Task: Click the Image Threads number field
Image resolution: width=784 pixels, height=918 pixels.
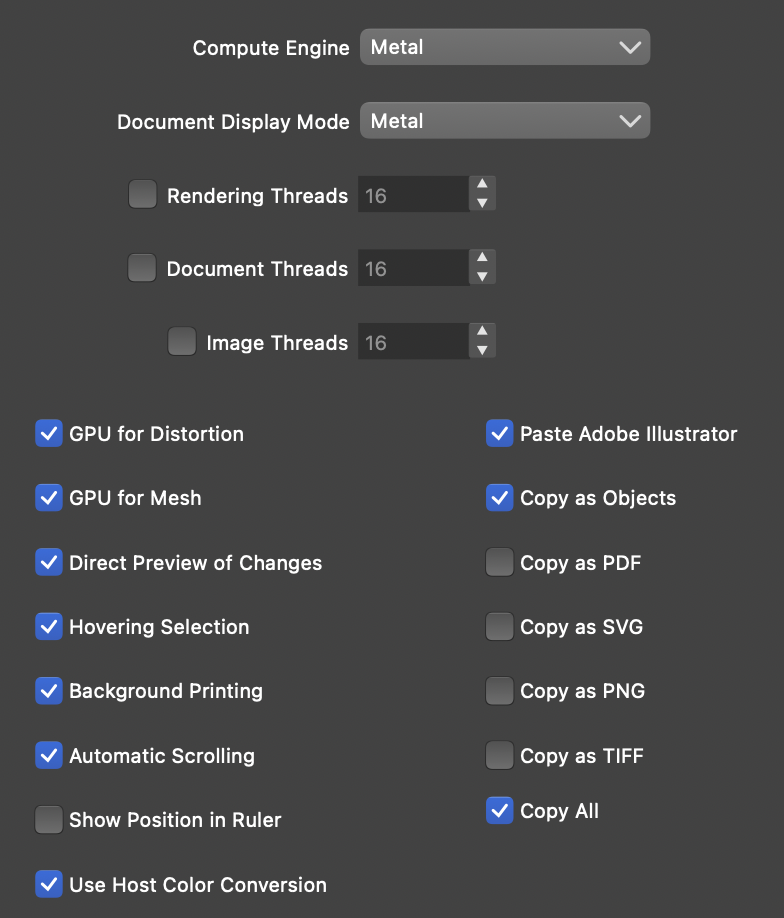Action: pos(413,342)
